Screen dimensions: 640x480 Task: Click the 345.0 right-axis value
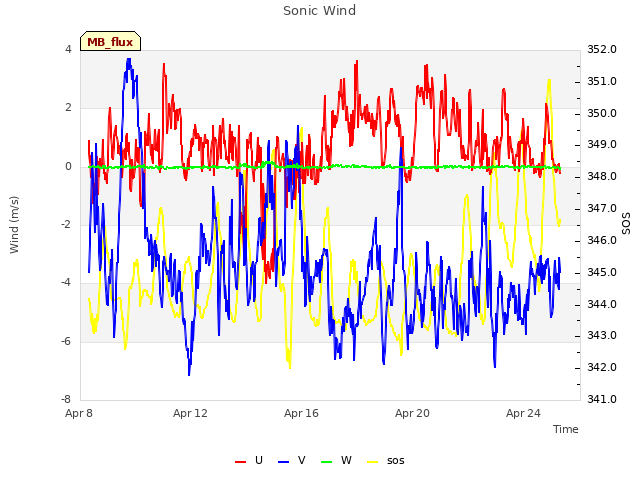tap(602, 272)
